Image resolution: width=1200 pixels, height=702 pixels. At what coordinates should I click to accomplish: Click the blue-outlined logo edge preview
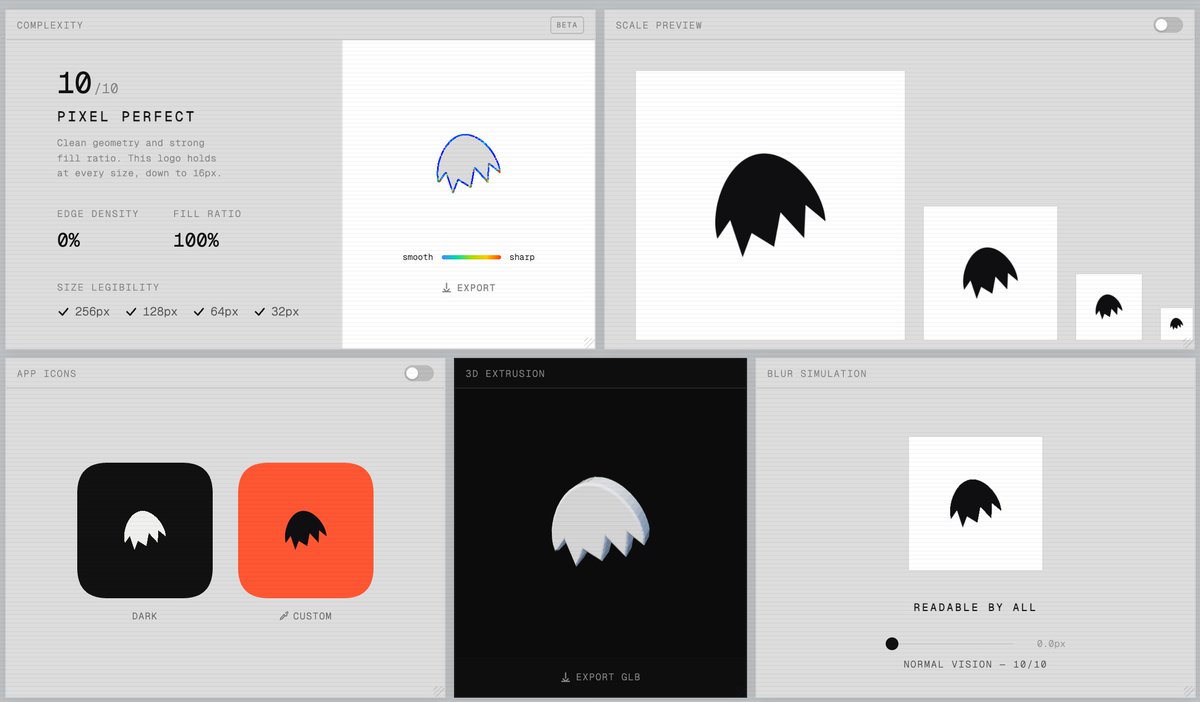click(469, 161)
